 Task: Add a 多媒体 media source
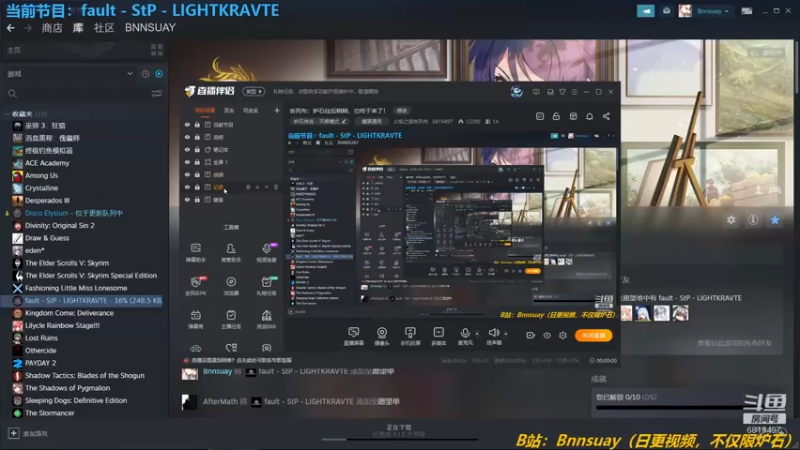[438, 336]
